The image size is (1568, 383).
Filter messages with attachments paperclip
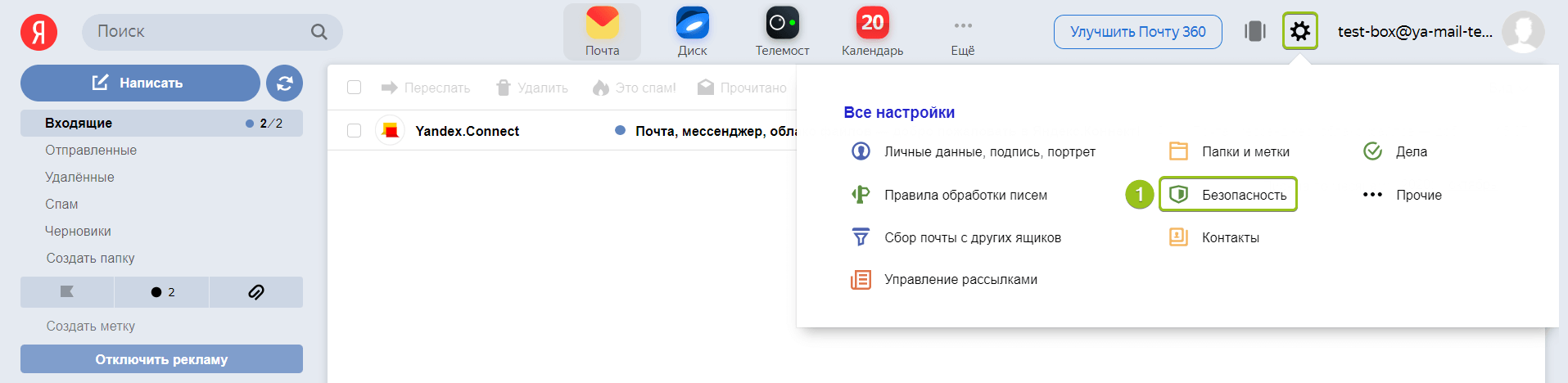point(256,292)
